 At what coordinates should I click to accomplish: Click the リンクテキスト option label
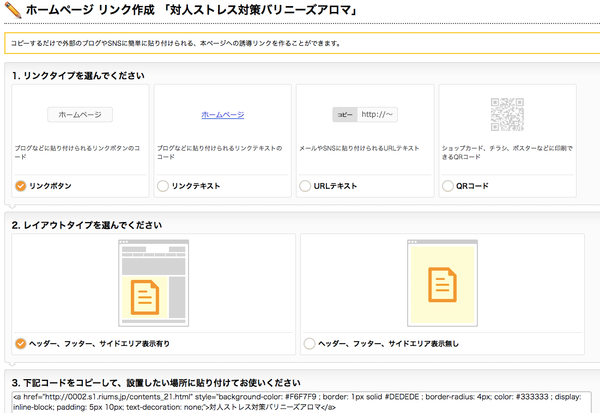tap(196, 186)
